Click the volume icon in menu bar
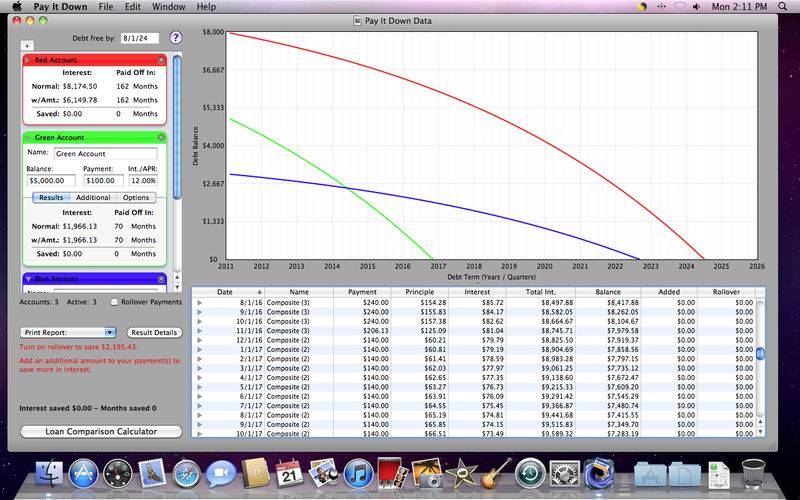The width and height of the screenshot is (800, 500). 696,7
